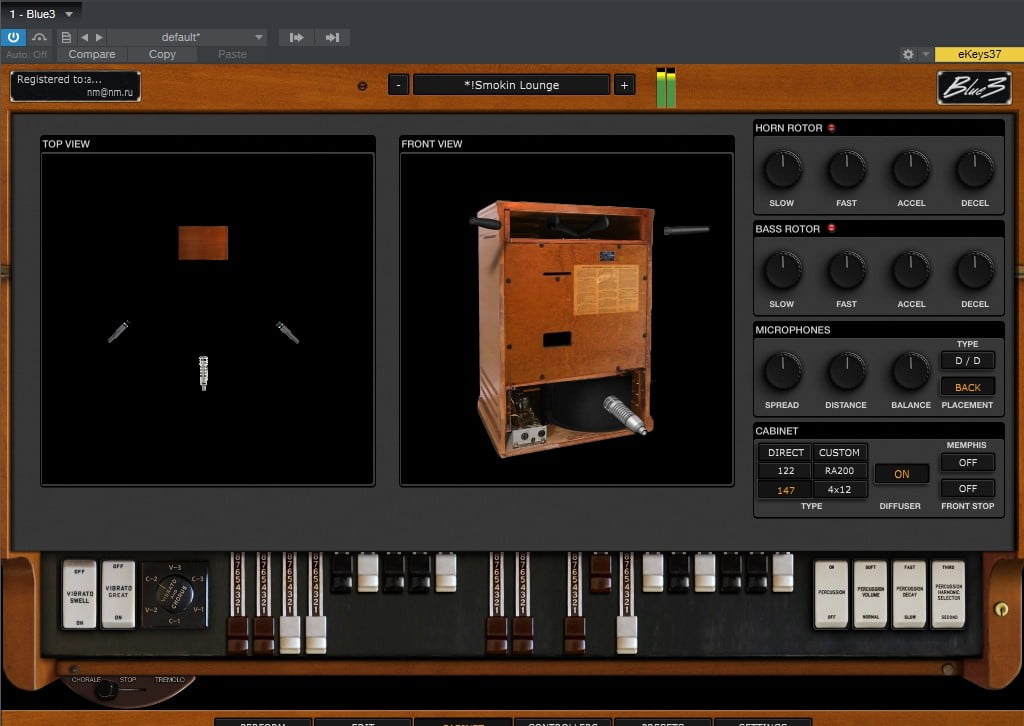
Task: Open the microphone Type D / D selector
Action: 968,360
